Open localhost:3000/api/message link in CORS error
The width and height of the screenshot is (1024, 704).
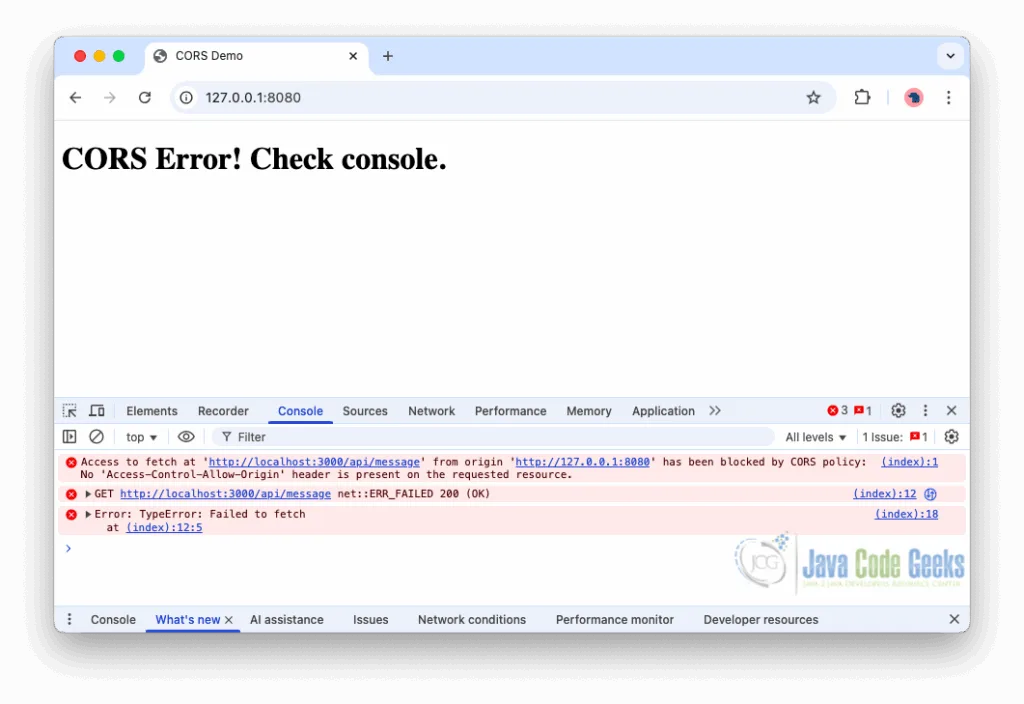click(x=314, y=462)
